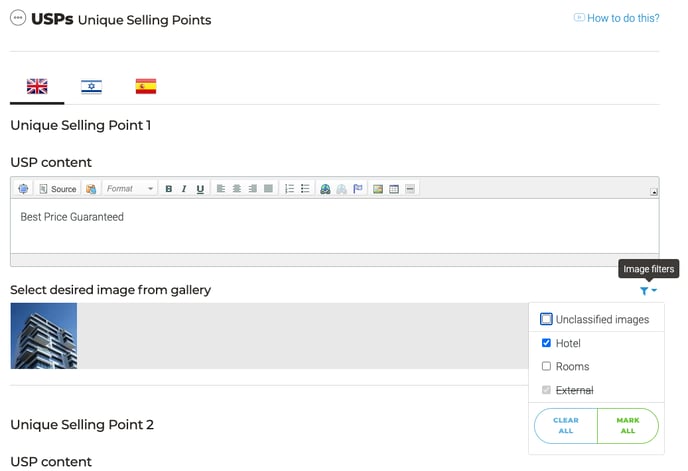Screen dimensions: 688x471
Task: Collapse the USPs section header toggle
Action: [18, 18]
